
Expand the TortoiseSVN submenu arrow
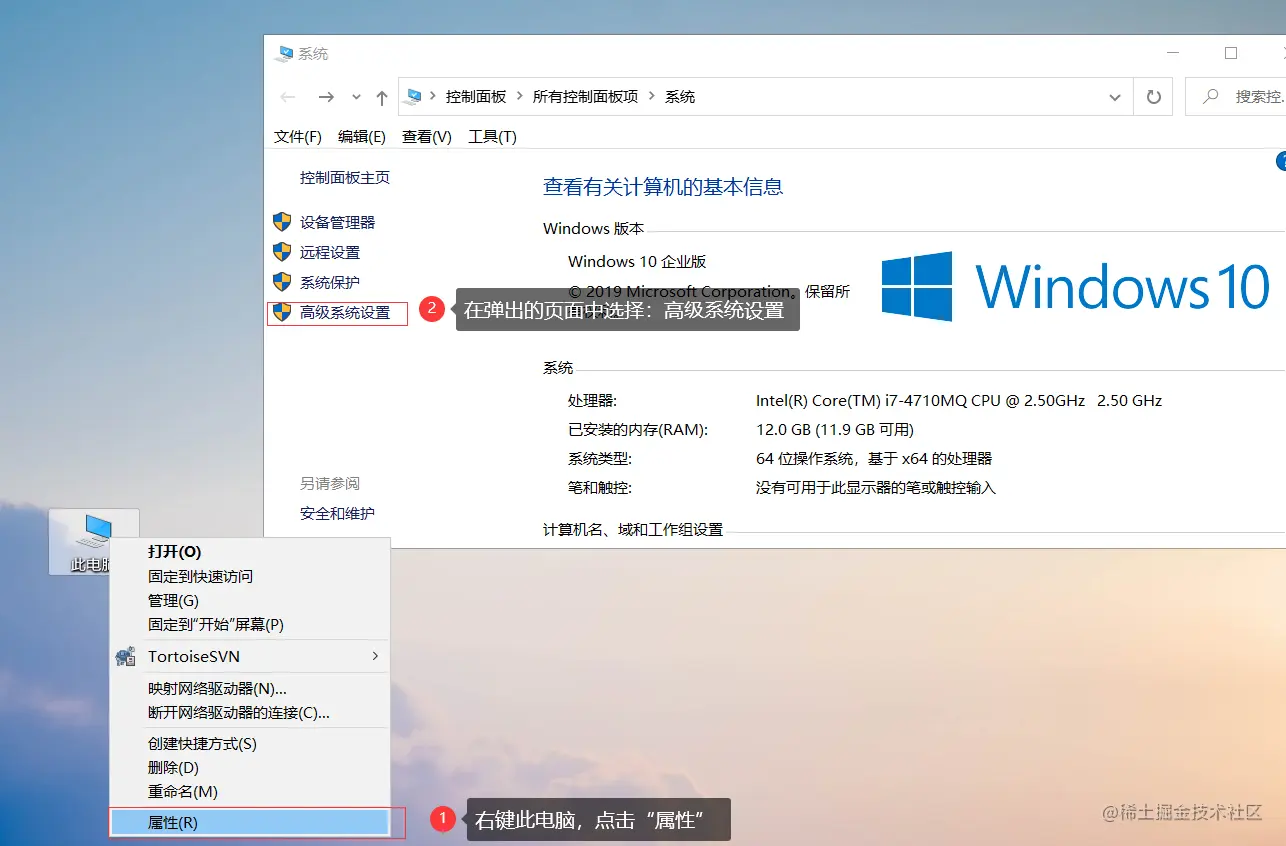click(x=375, y=656)
